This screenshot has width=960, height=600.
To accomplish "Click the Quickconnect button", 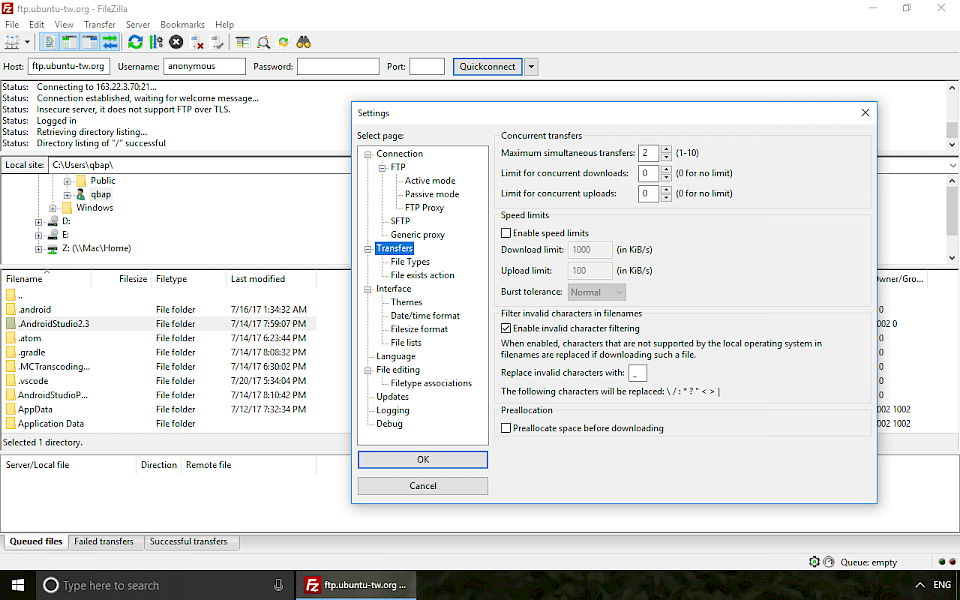I will 487,66.
